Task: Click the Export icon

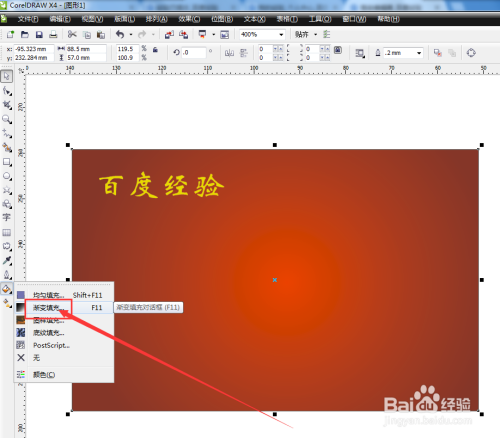Action: point(183,34)
